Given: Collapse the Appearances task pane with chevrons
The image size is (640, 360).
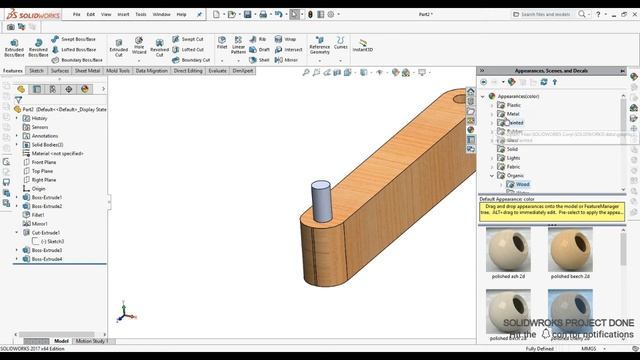Looking at the screenshot, I should tap(482, 71).
